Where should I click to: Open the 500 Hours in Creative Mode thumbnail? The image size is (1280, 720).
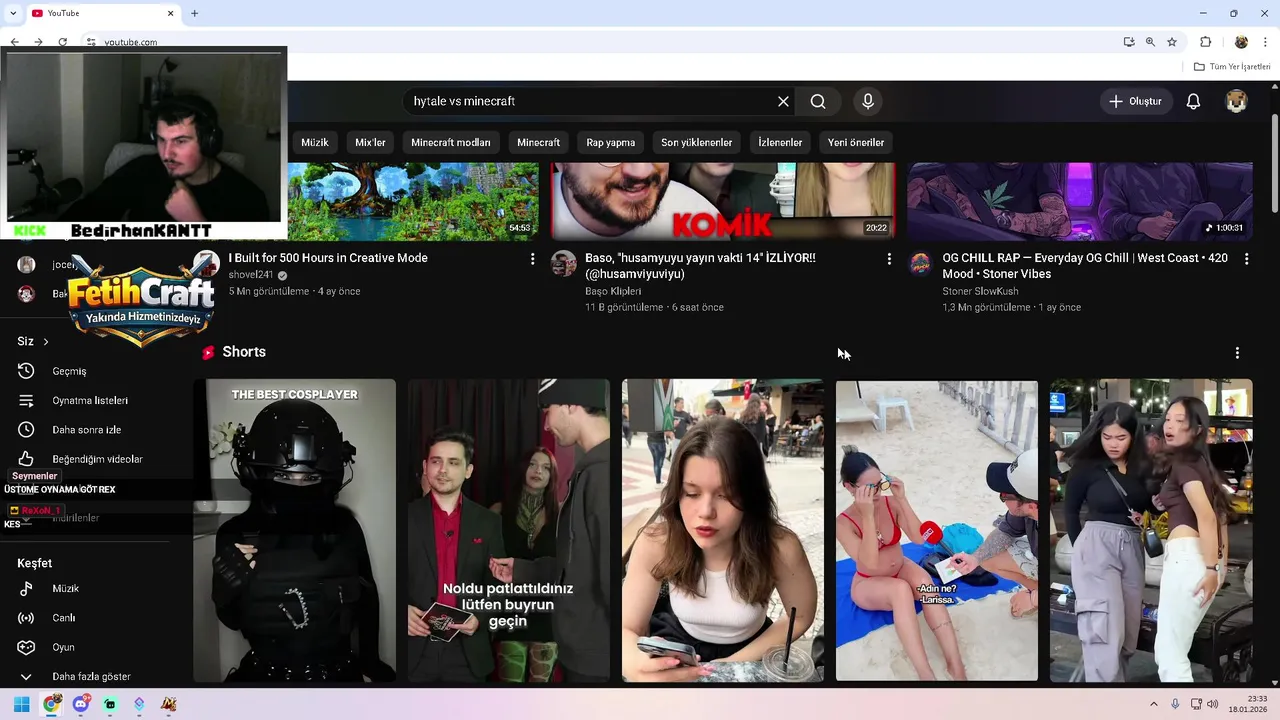413,201
